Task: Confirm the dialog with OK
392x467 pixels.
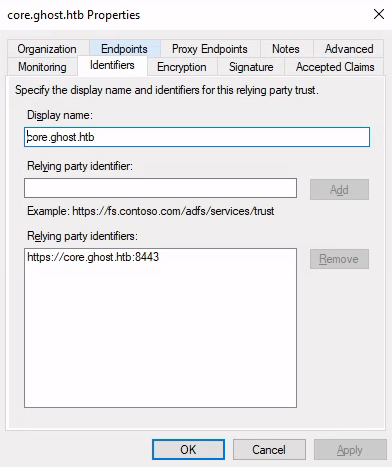Action: [x=188, y=450]
